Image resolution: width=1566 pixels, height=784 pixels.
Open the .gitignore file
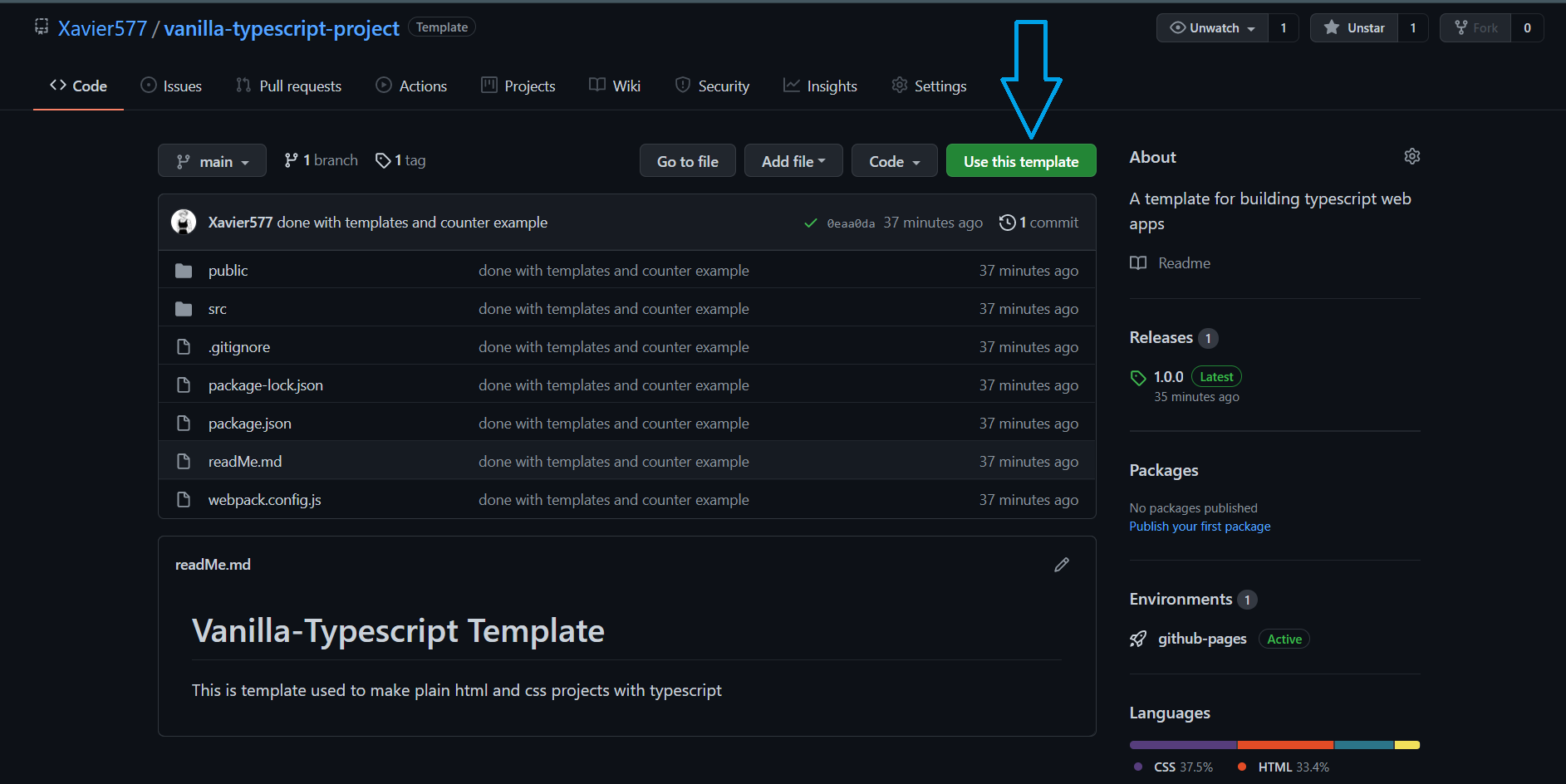pos(239,347)
